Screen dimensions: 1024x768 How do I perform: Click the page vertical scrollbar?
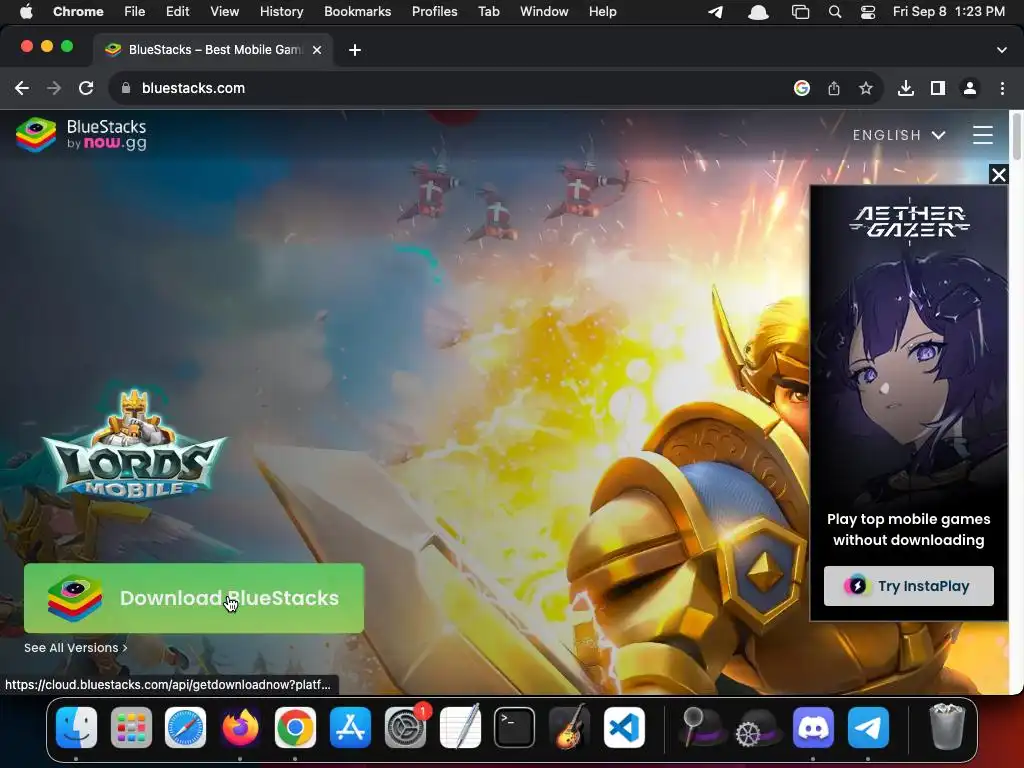[x=1016, y=136]
